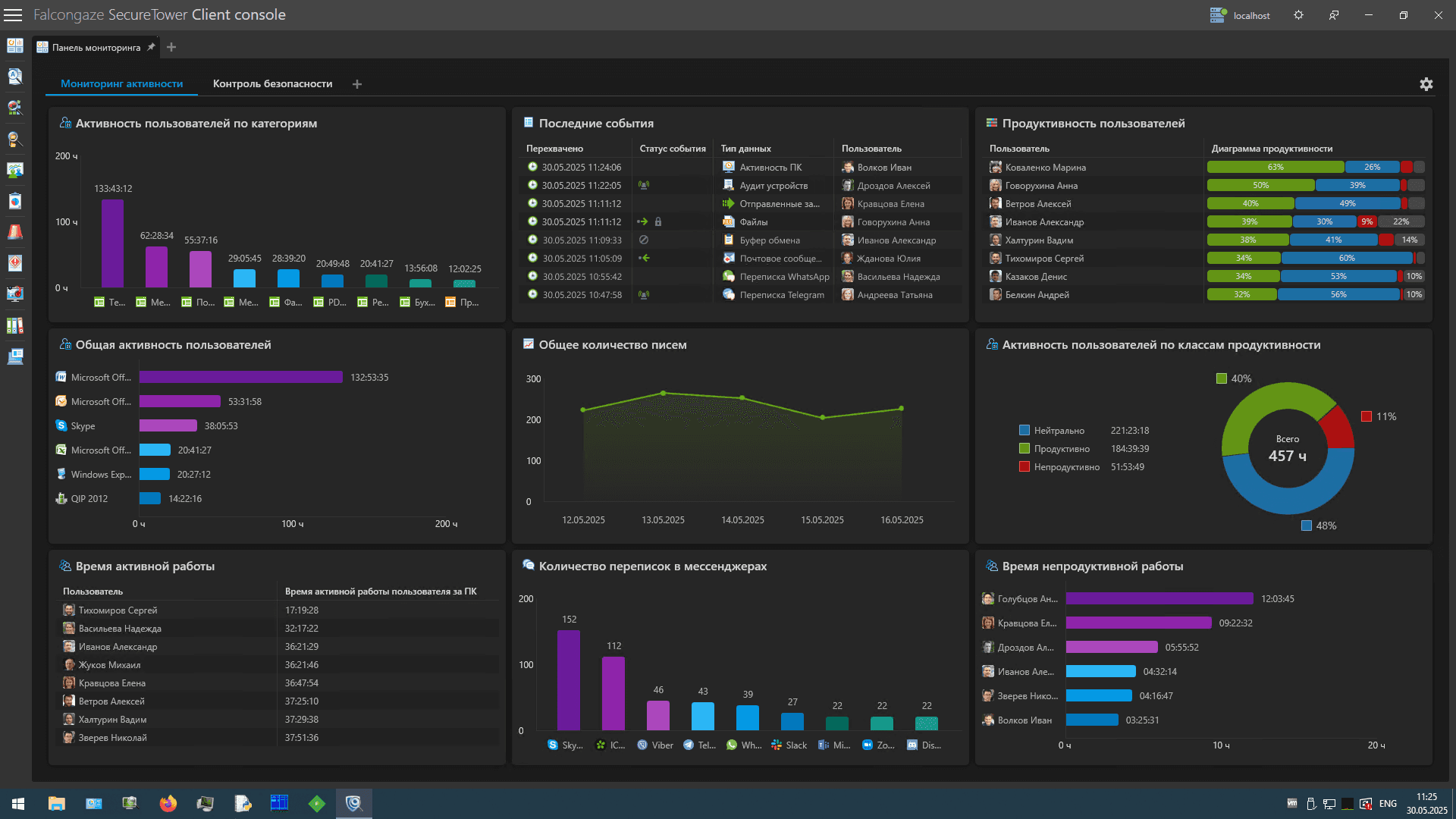Screen dimensions: 1456x819
Task: Add a new dashboard tab after Контроль безопасности
Action: pos(357,84)
